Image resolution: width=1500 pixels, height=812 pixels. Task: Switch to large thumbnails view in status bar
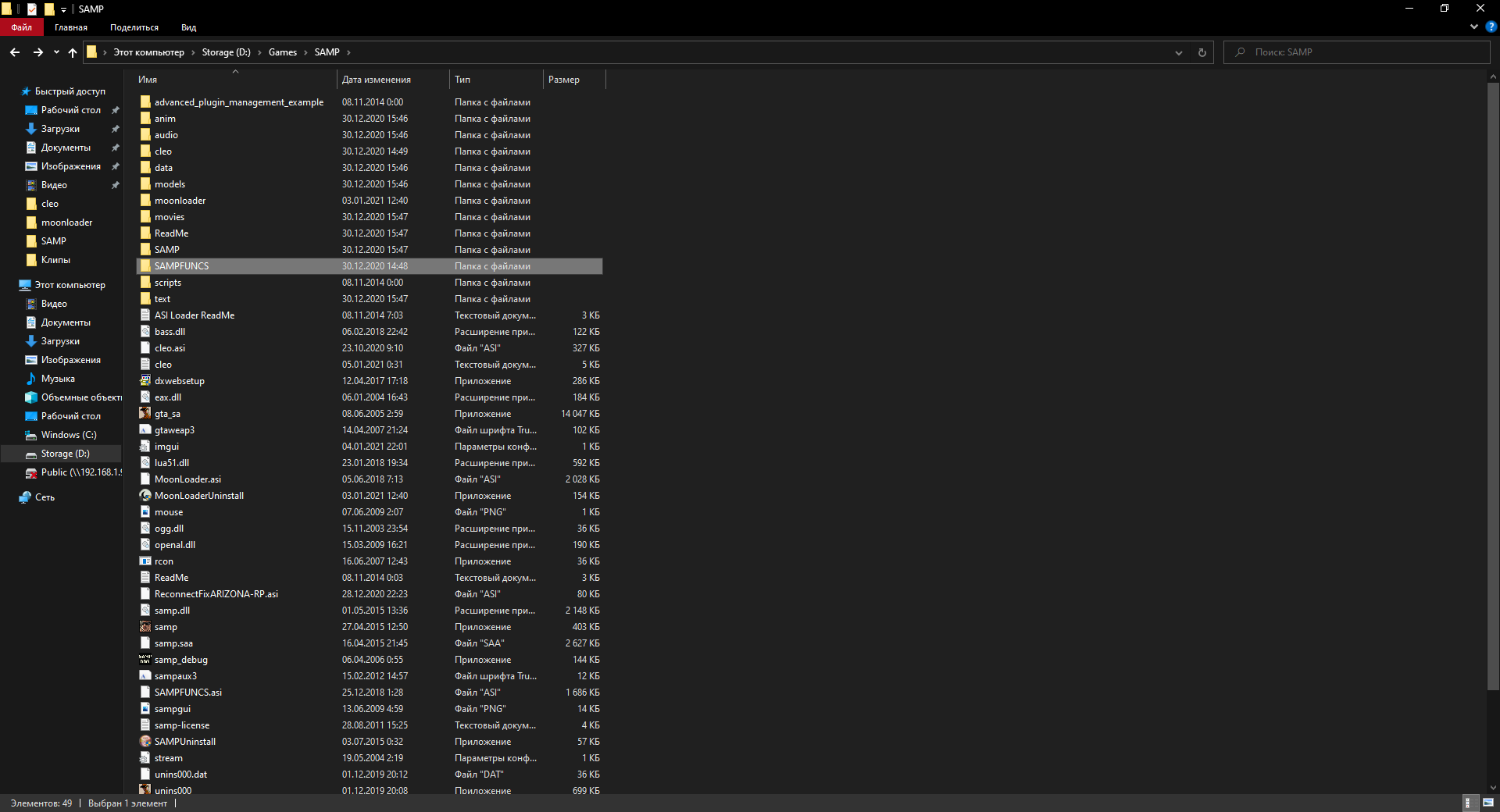(1488, 803)
